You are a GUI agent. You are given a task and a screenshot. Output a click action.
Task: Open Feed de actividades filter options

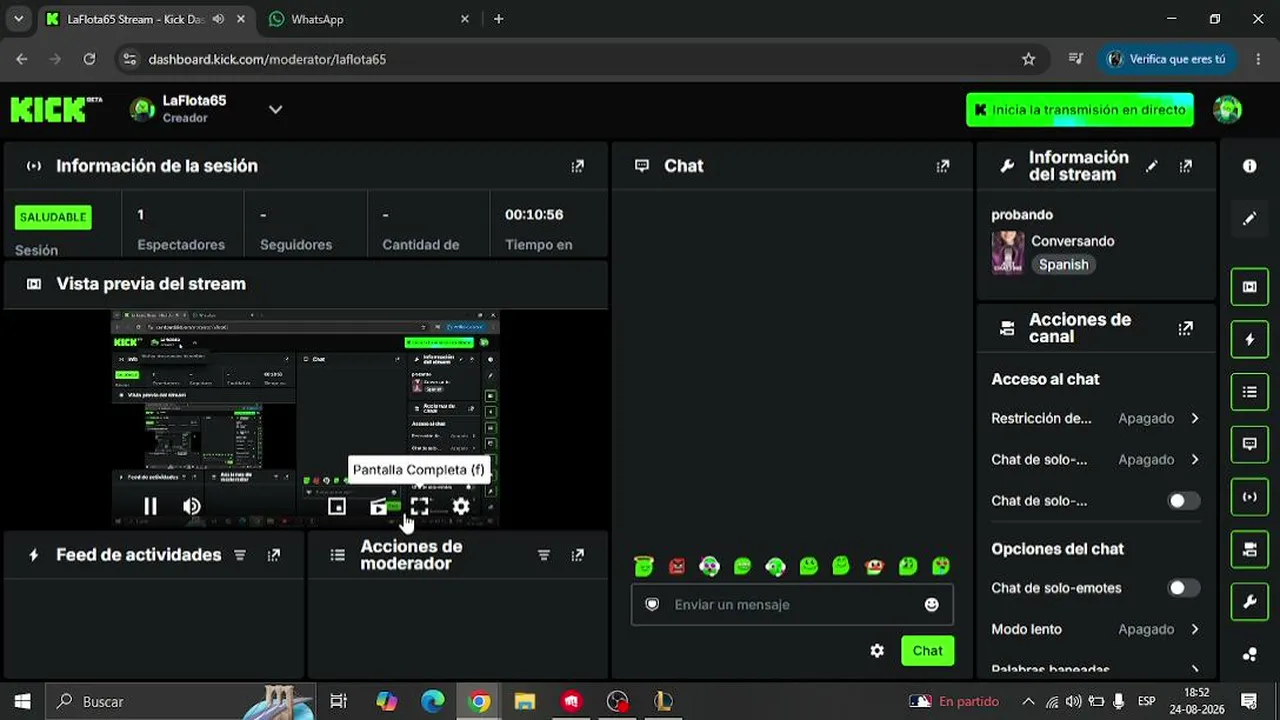coord(240,555)
